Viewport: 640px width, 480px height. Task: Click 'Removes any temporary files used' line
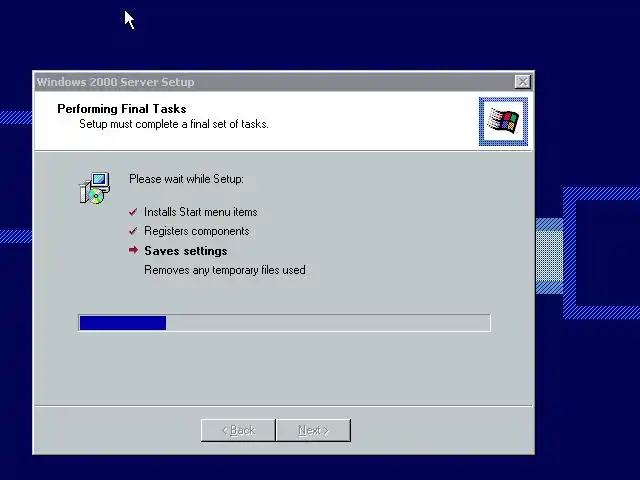[x=224, y=270]
